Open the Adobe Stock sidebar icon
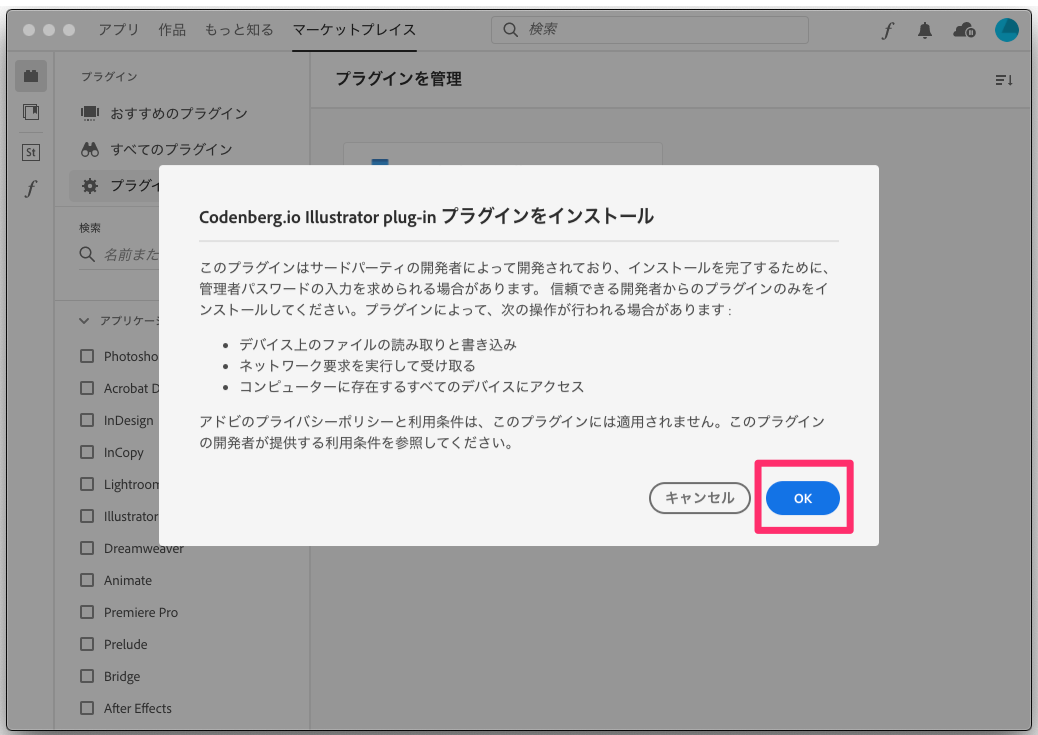Image resolution: width=1038 pixels, height=735 pixels. point(30,152)
